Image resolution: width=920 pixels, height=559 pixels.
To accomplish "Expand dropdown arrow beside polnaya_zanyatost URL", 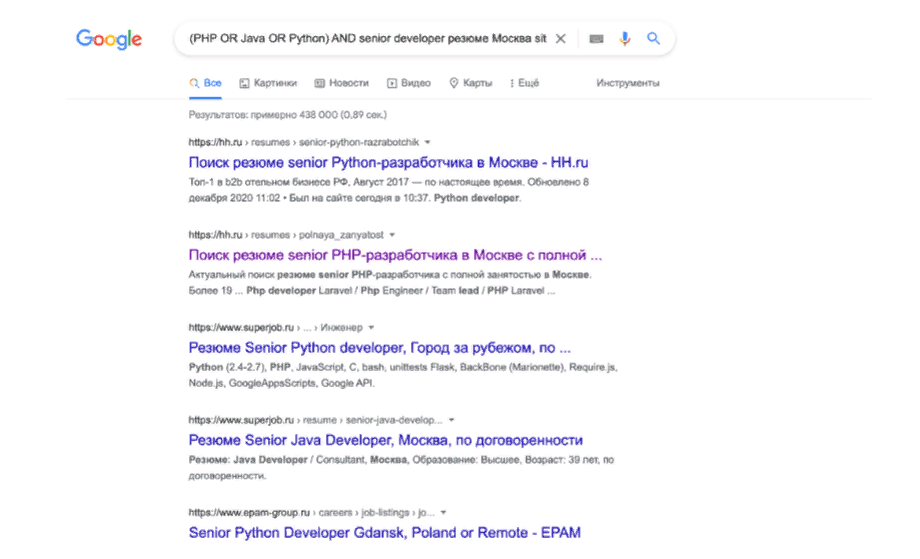I will tap(393, 235).
